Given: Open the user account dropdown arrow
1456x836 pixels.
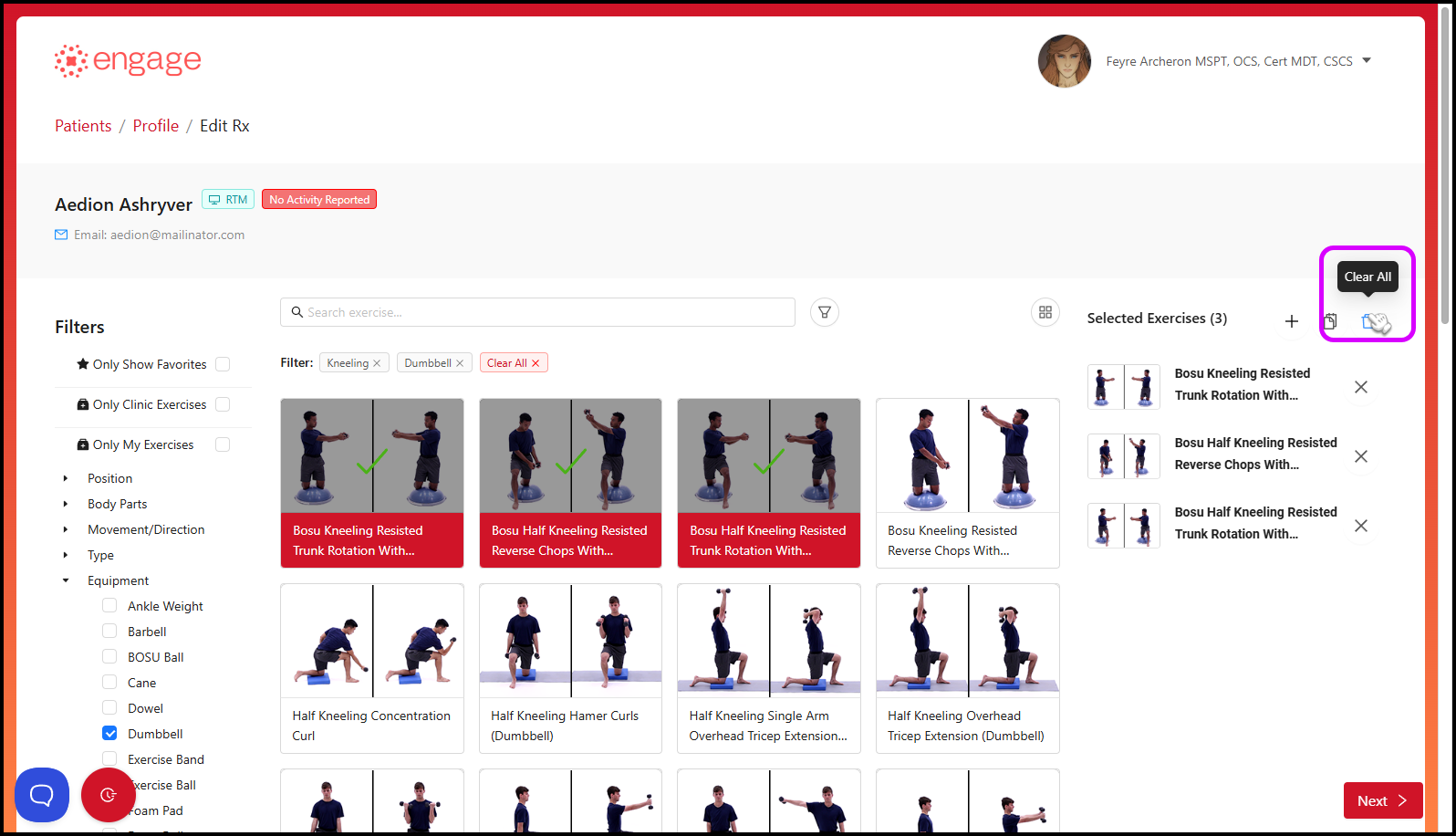Looking at the screenshot, I should 1367,60.
